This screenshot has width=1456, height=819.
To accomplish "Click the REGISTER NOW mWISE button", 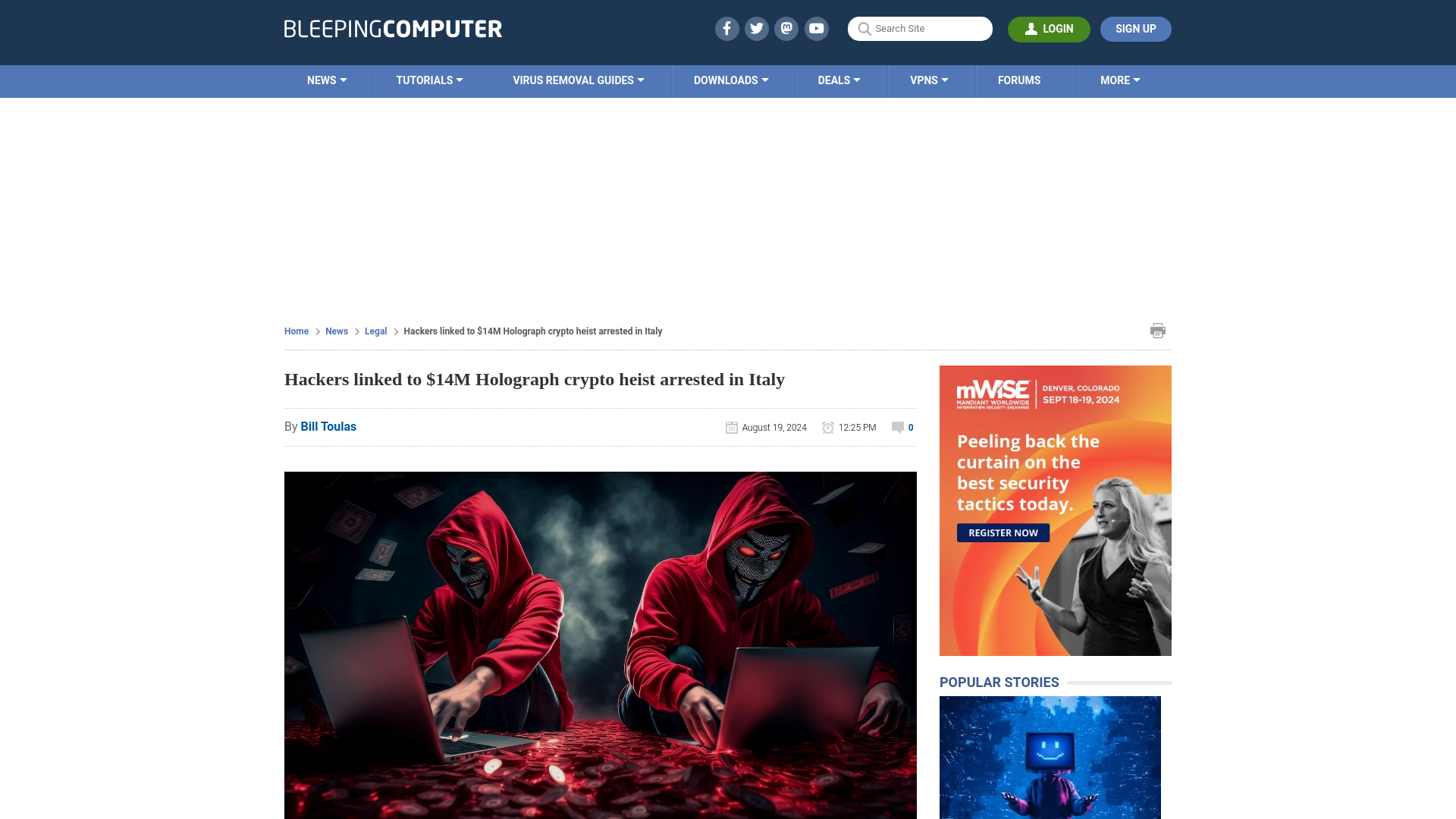I will pyautogui.click(x=1003, y=532).
